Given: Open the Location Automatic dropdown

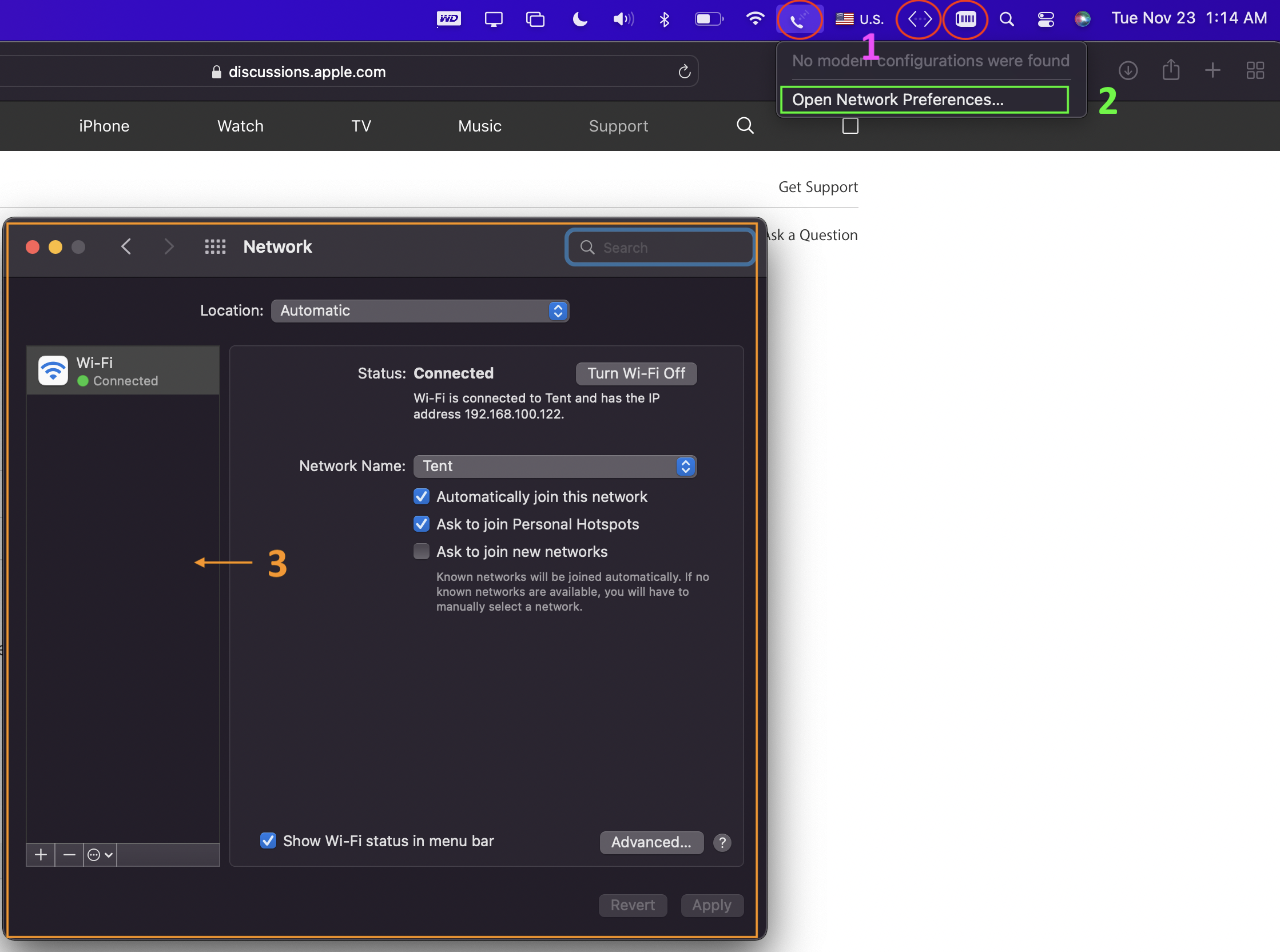Looking at the screenshot, I should coord(420,311).
